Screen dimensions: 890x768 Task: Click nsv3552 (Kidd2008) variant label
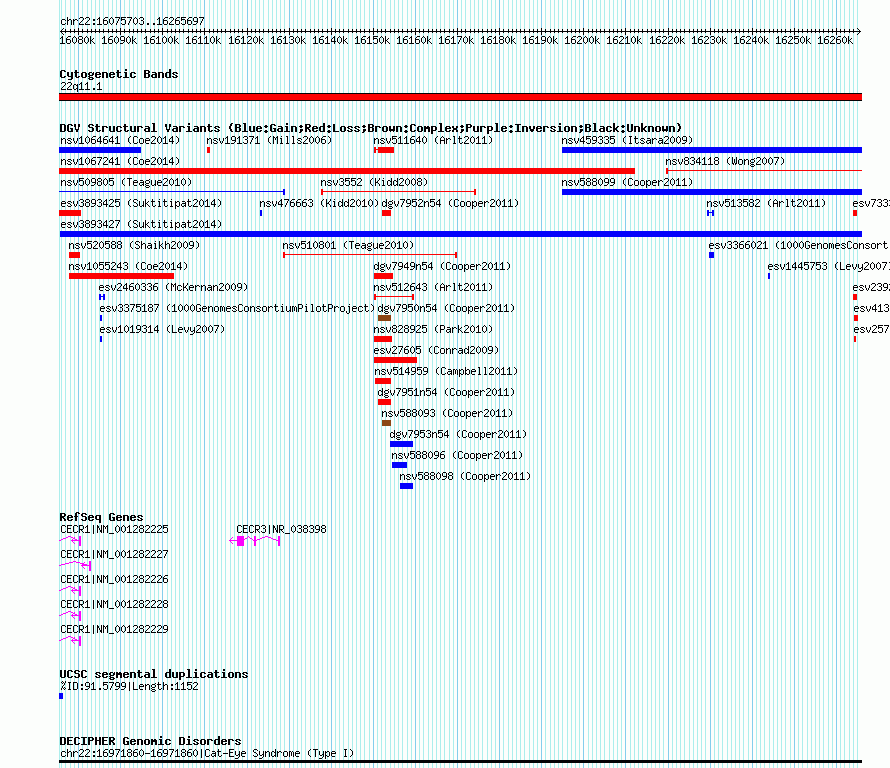click(x=374, y=182)
